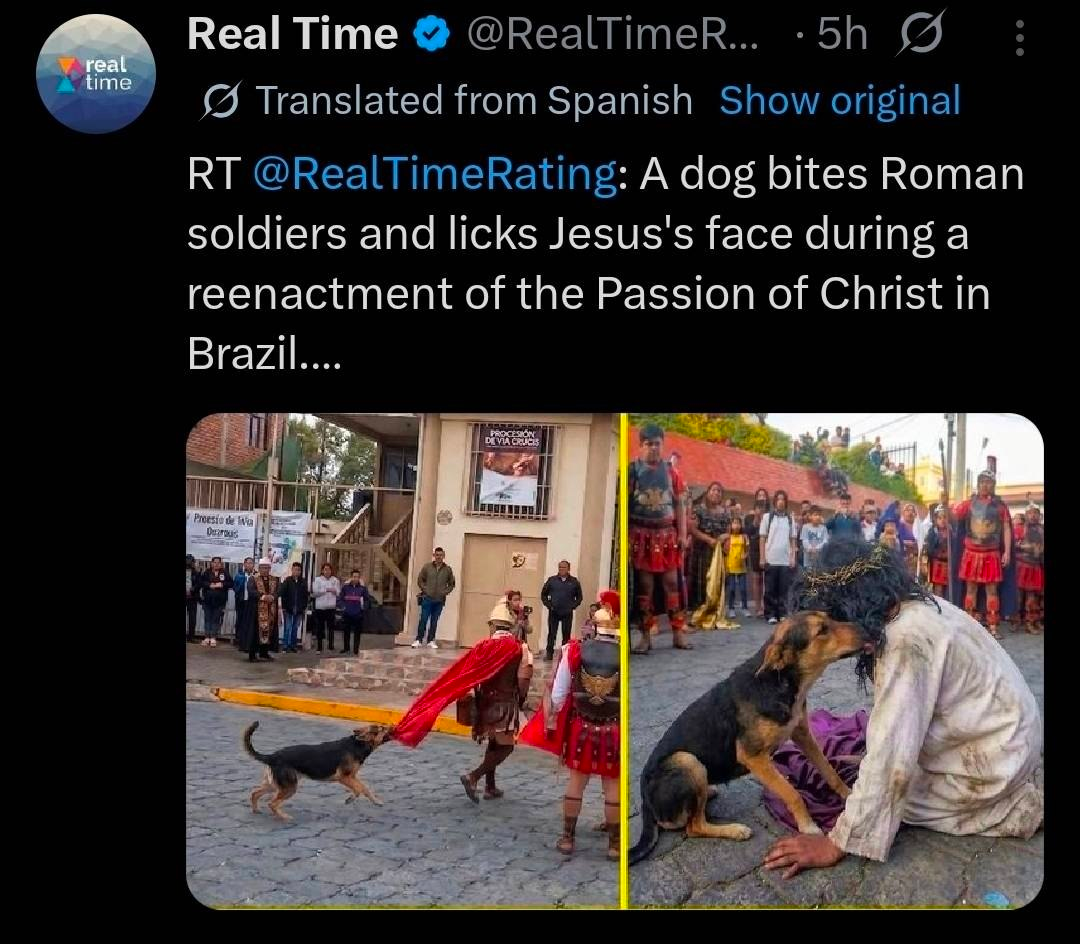This screenshot has width=1080, height=944.
Task: Click the yellow divider between the photos
Action: coord(623,660)
